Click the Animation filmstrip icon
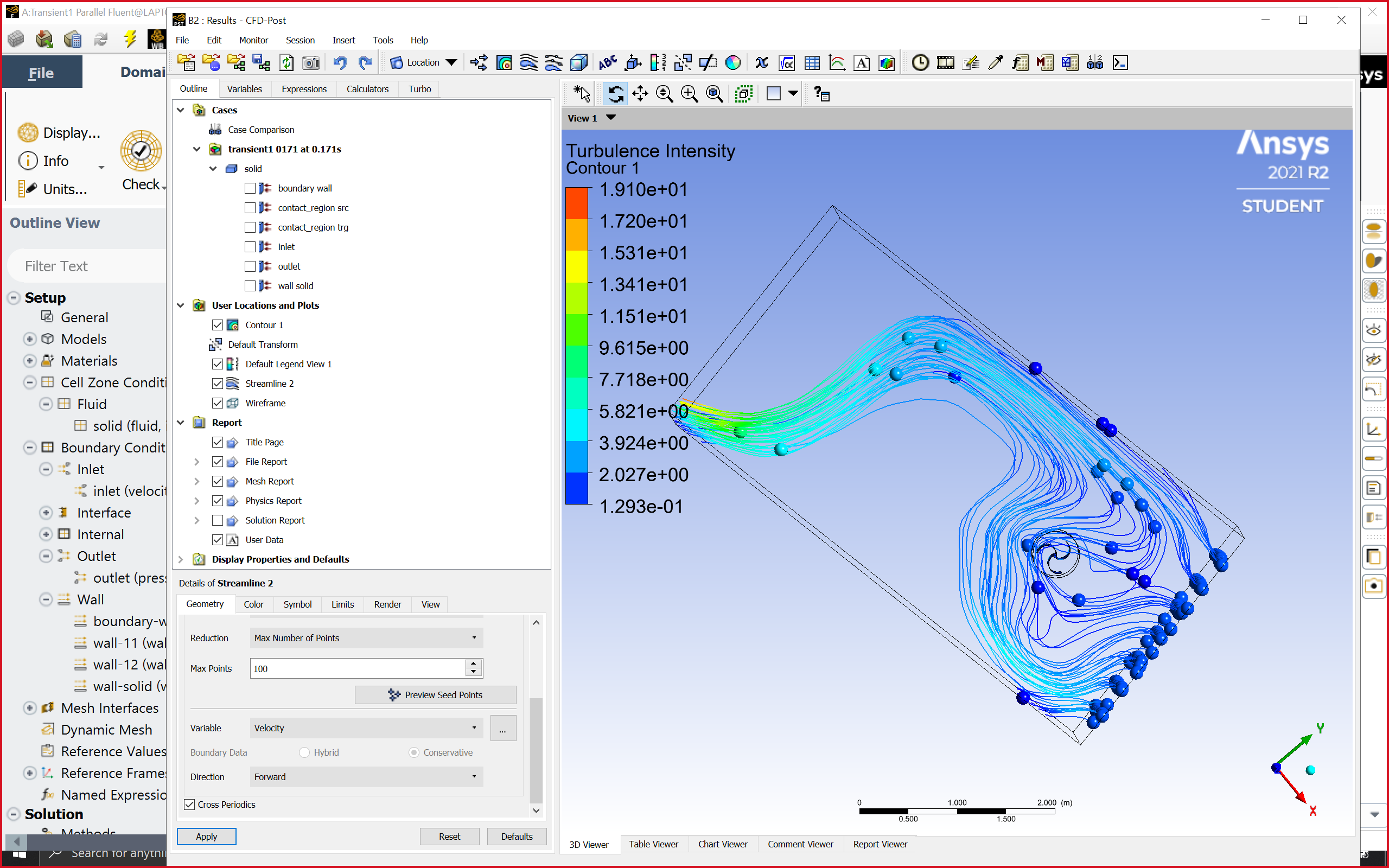The image size is (1389, 868). [x=945, y=62]
